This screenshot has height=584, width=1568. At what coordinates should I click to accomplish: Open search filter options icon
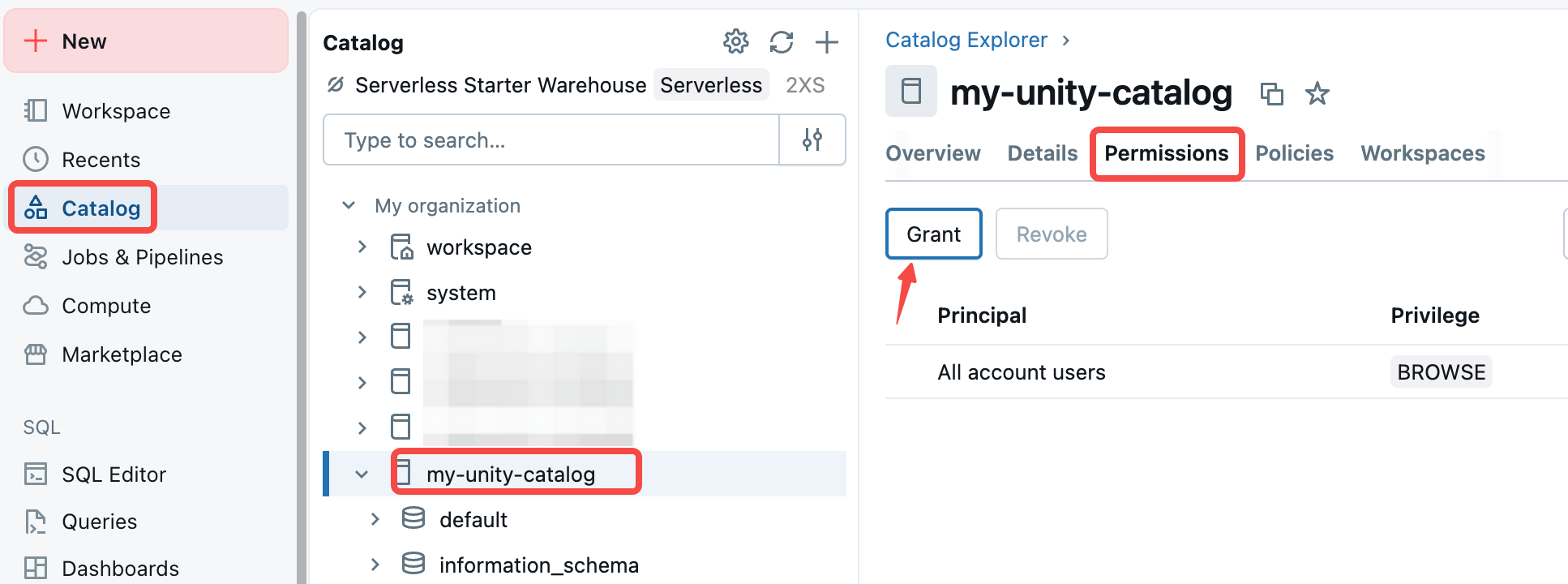click(812, 140)
